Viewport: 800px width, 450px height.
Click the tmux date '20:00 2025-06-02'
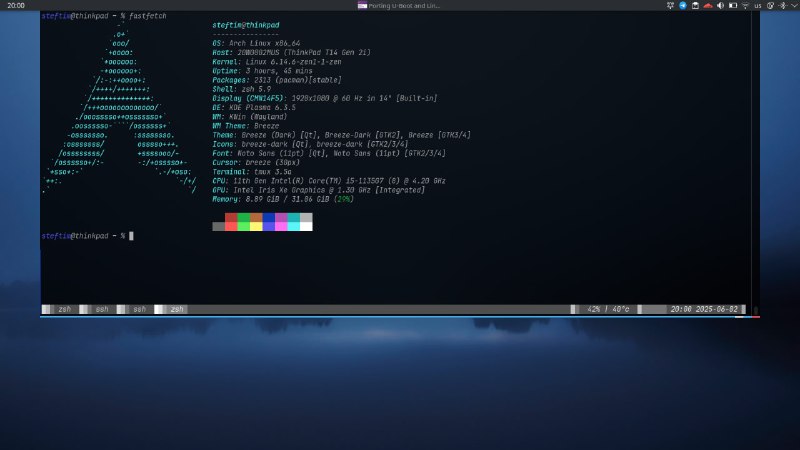point(704,309)
